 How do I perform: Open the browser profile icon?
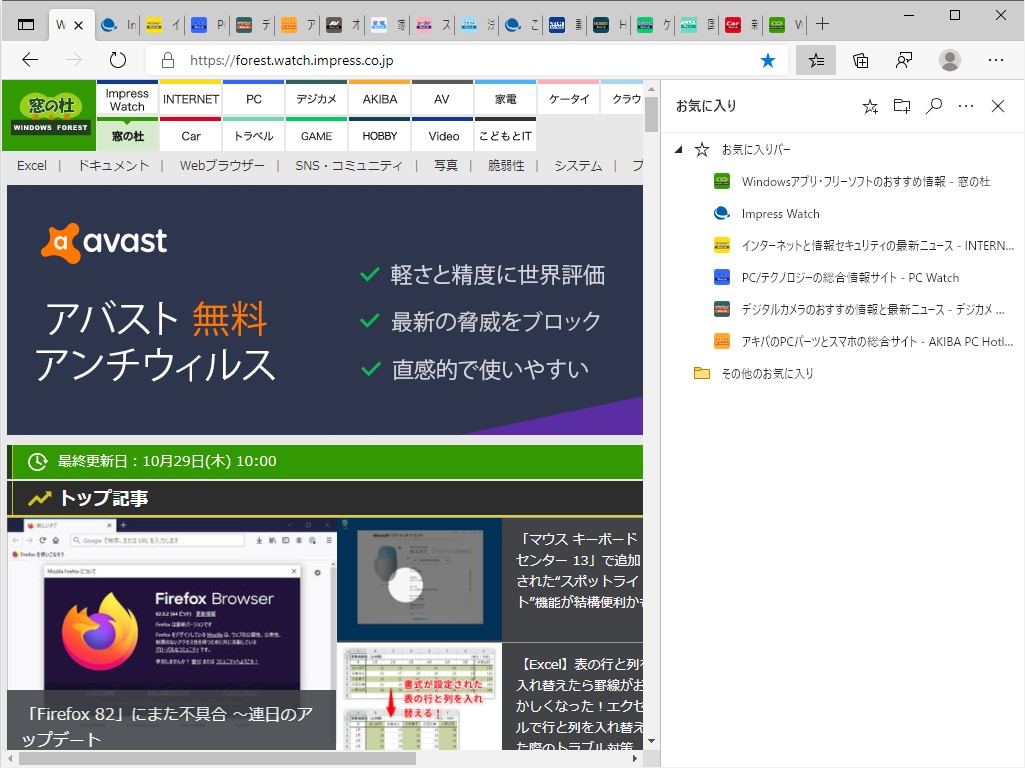pyautogui.click(x=948, y=60)
